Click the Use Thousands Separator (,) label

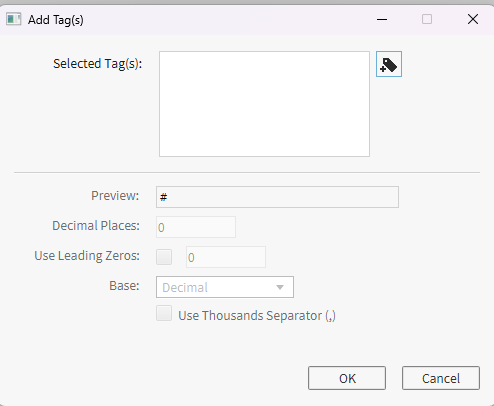tap(257, 315)
